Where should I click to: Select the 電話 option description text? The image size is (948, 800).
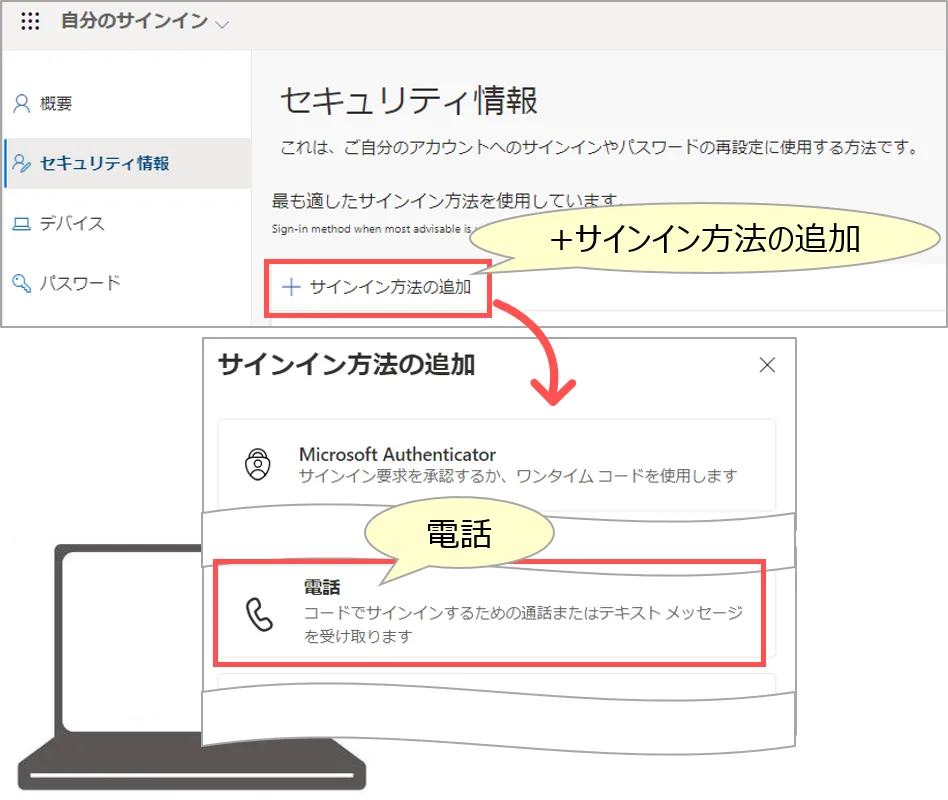click(x=523, y=624)
